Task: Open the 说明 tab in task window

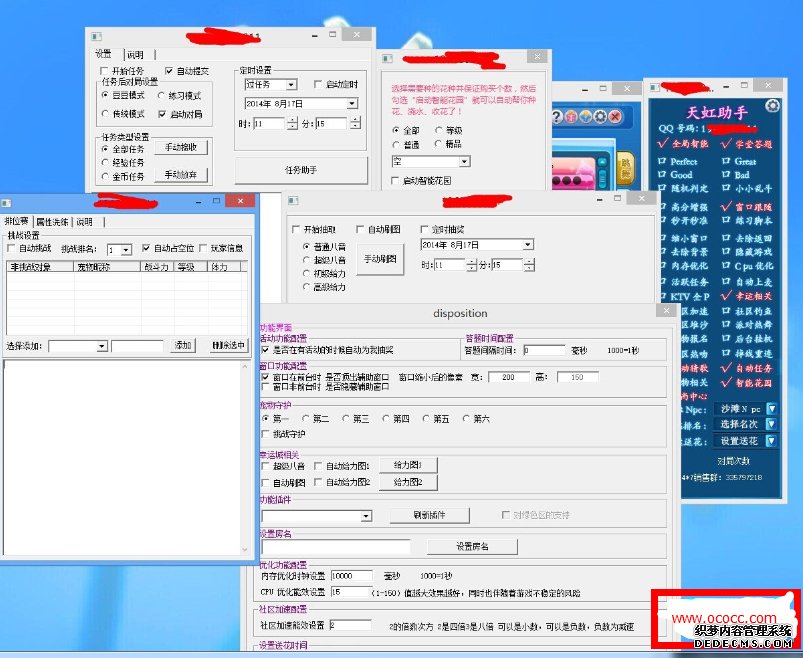Action: point(136,55)
